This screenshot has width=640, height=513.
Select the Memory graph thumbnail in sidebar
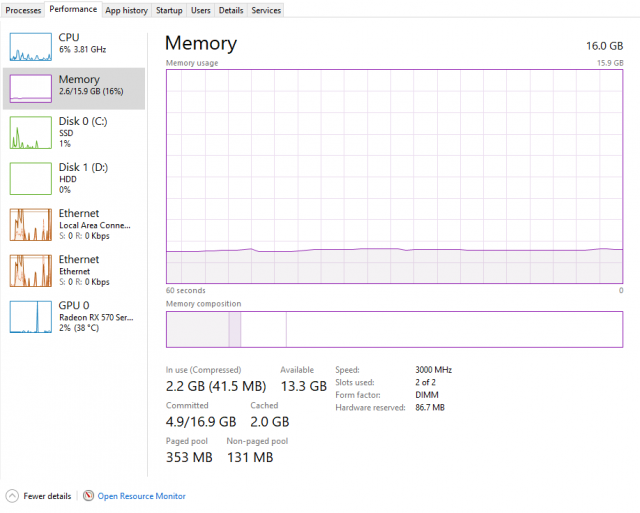30,89
